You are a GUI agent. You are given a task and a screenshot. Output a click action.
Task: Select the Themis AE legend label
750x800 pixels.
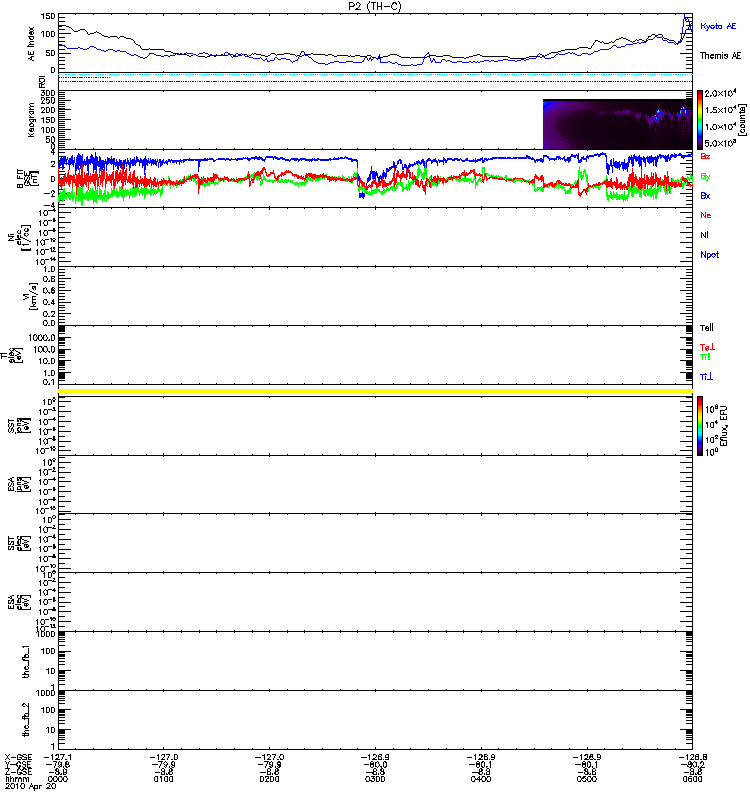(x=720, y=56)
